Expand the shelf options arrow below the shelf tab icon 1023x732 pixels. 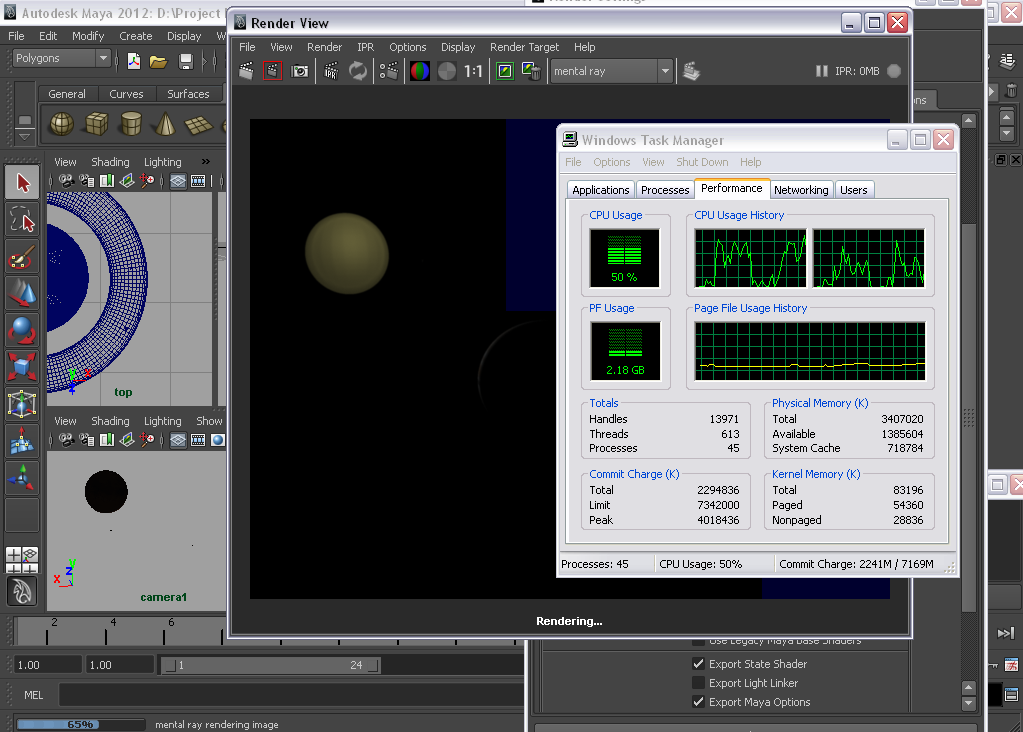(x=24, y=136)
